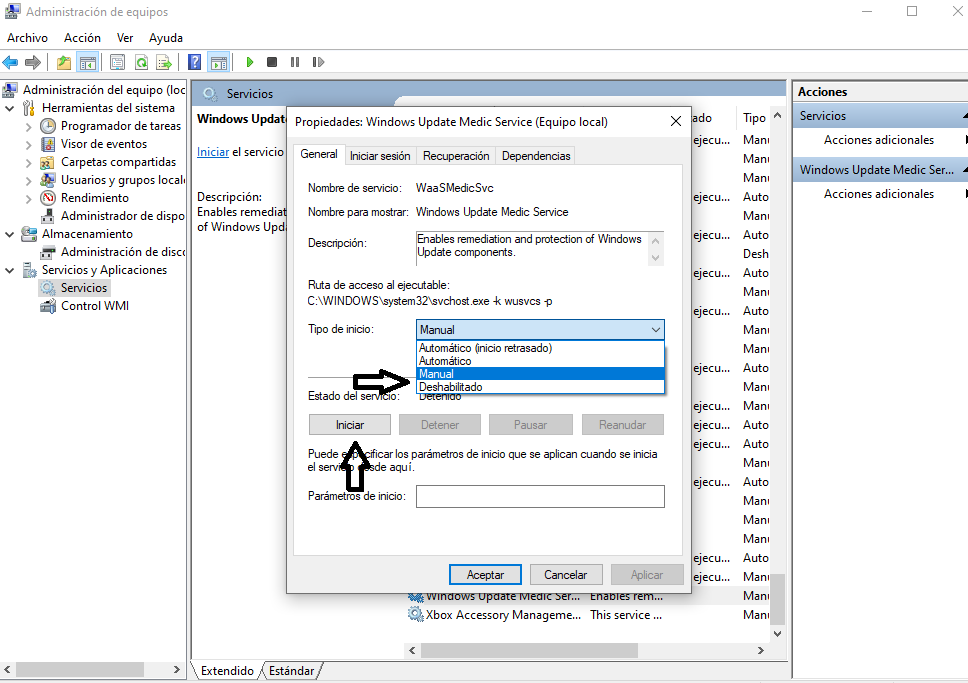
Task: Click the Stop service square icon
Action: (x=272, y=62)
